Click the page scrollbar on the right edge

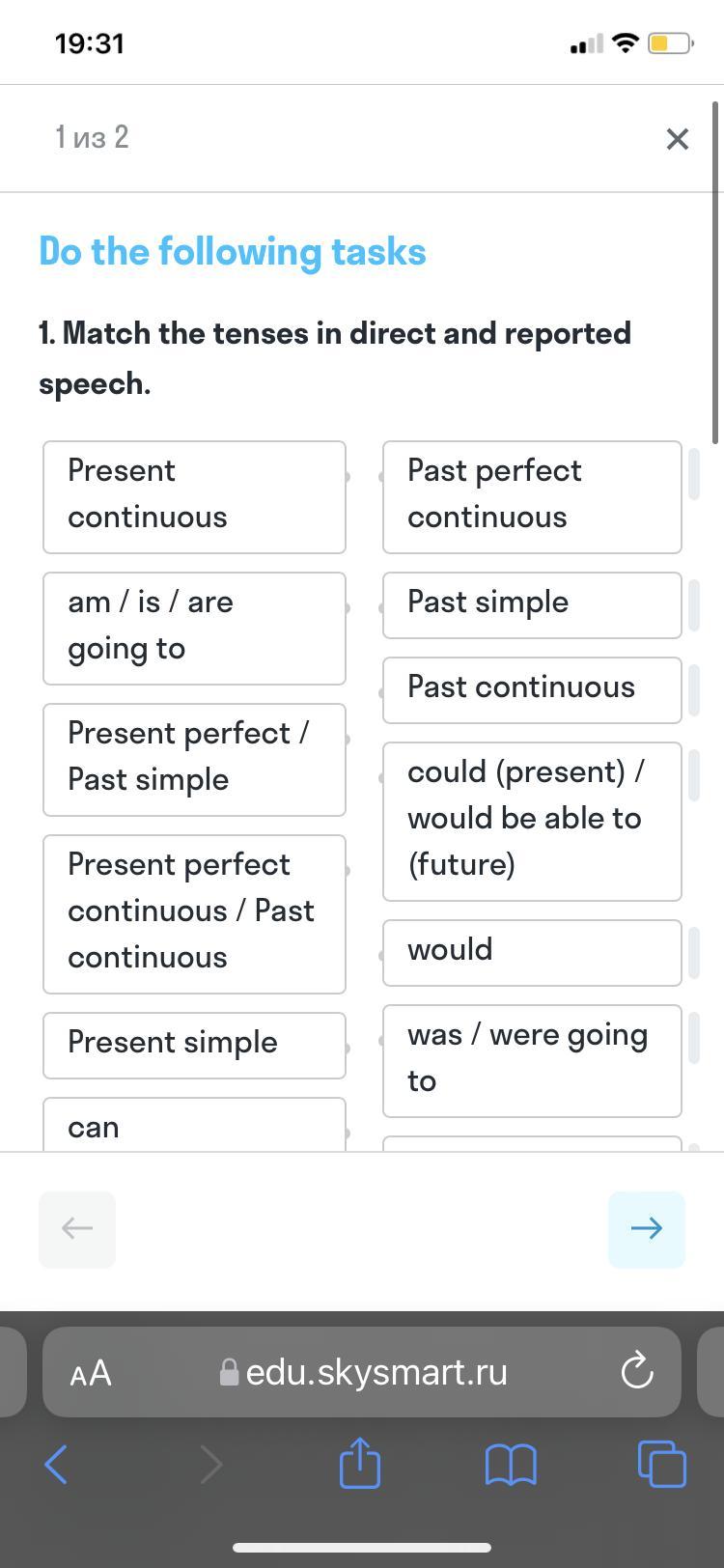coord(716,270)
